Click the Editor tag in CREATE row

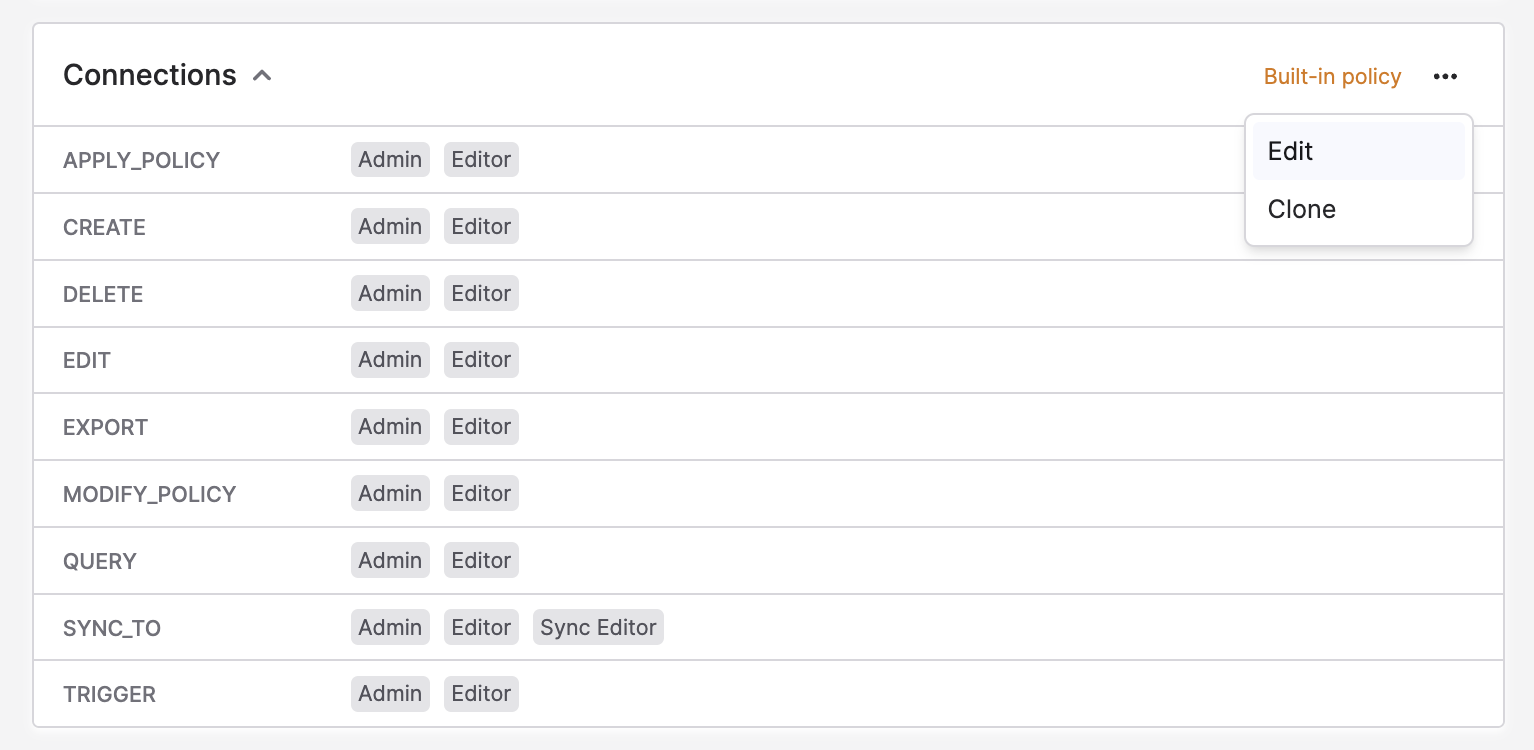(481, 226)
